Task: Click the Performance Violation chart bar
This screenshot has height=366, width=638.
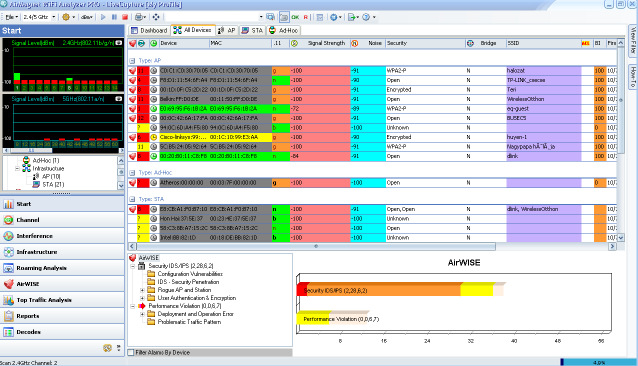Action: click(333, 318)
